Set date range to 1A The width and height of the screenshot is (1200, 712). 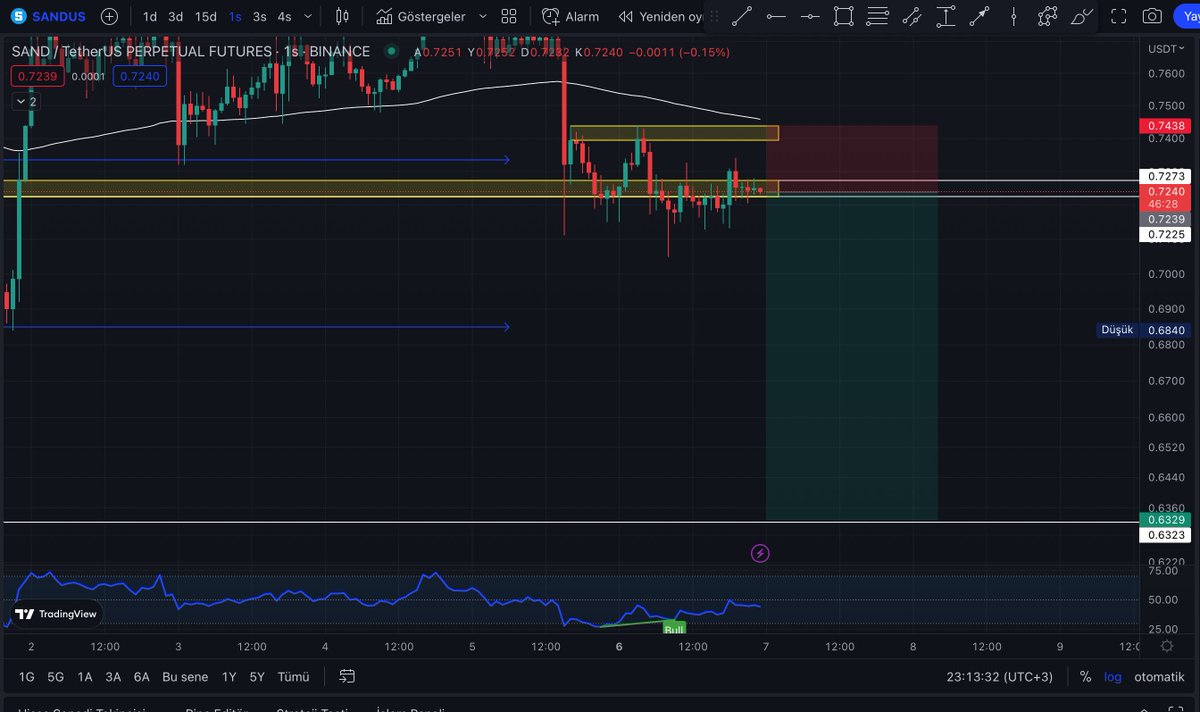[x=84, y=677]
